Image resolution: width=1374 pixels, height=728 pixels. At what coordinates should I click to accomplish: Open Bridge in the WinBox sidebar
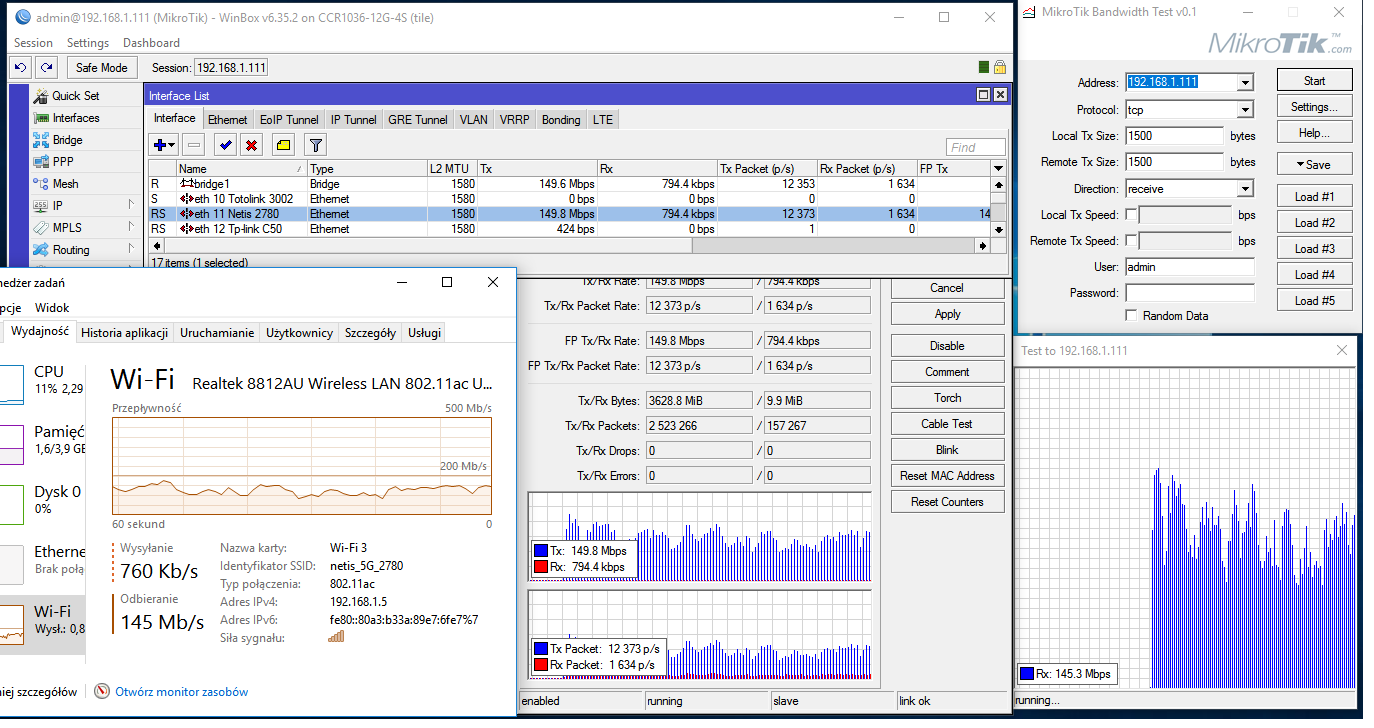coord(67,140)
